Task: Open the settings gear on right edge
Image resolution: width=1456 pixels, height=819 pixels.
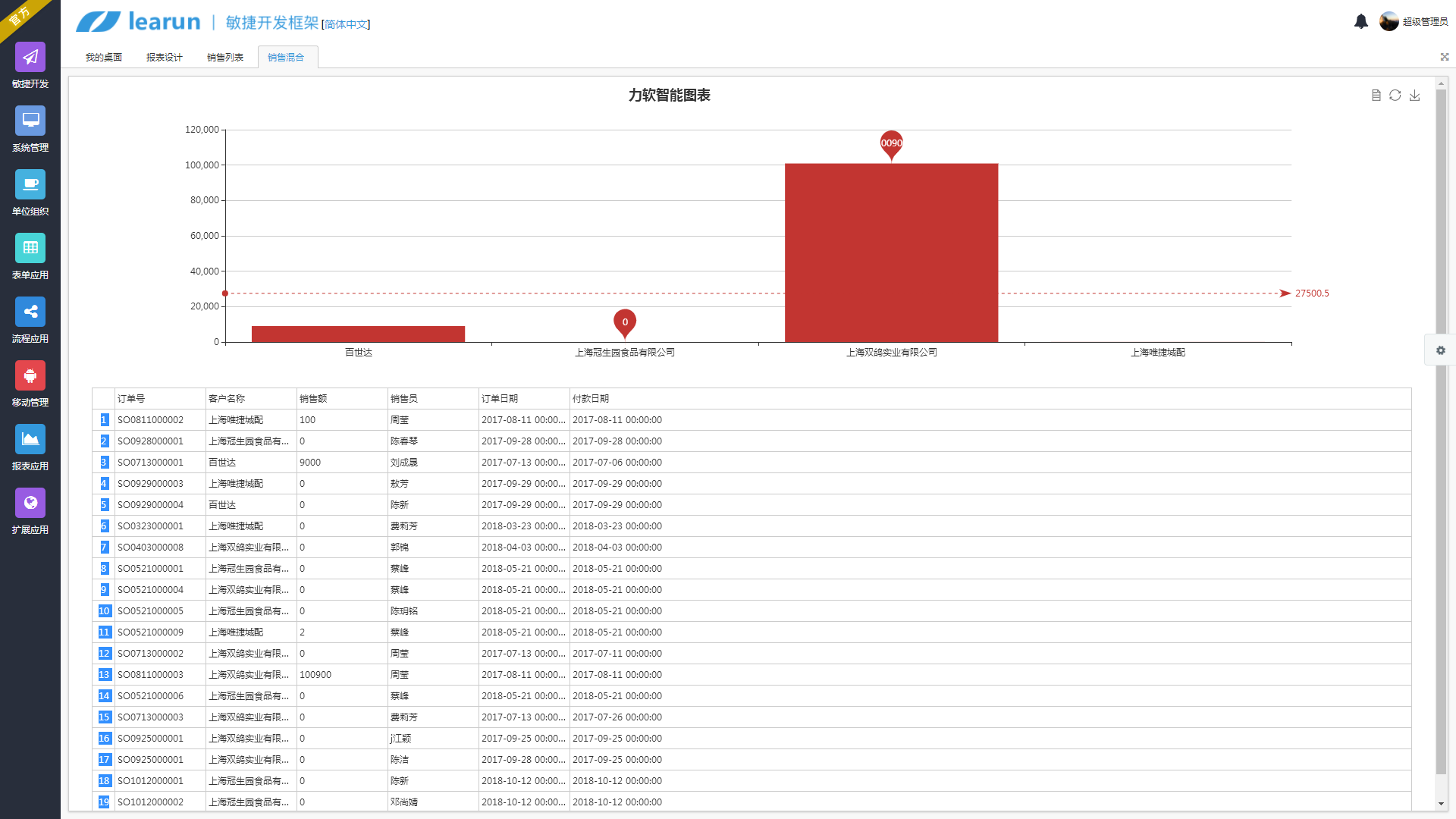Action: click(x=1441, y=350)
